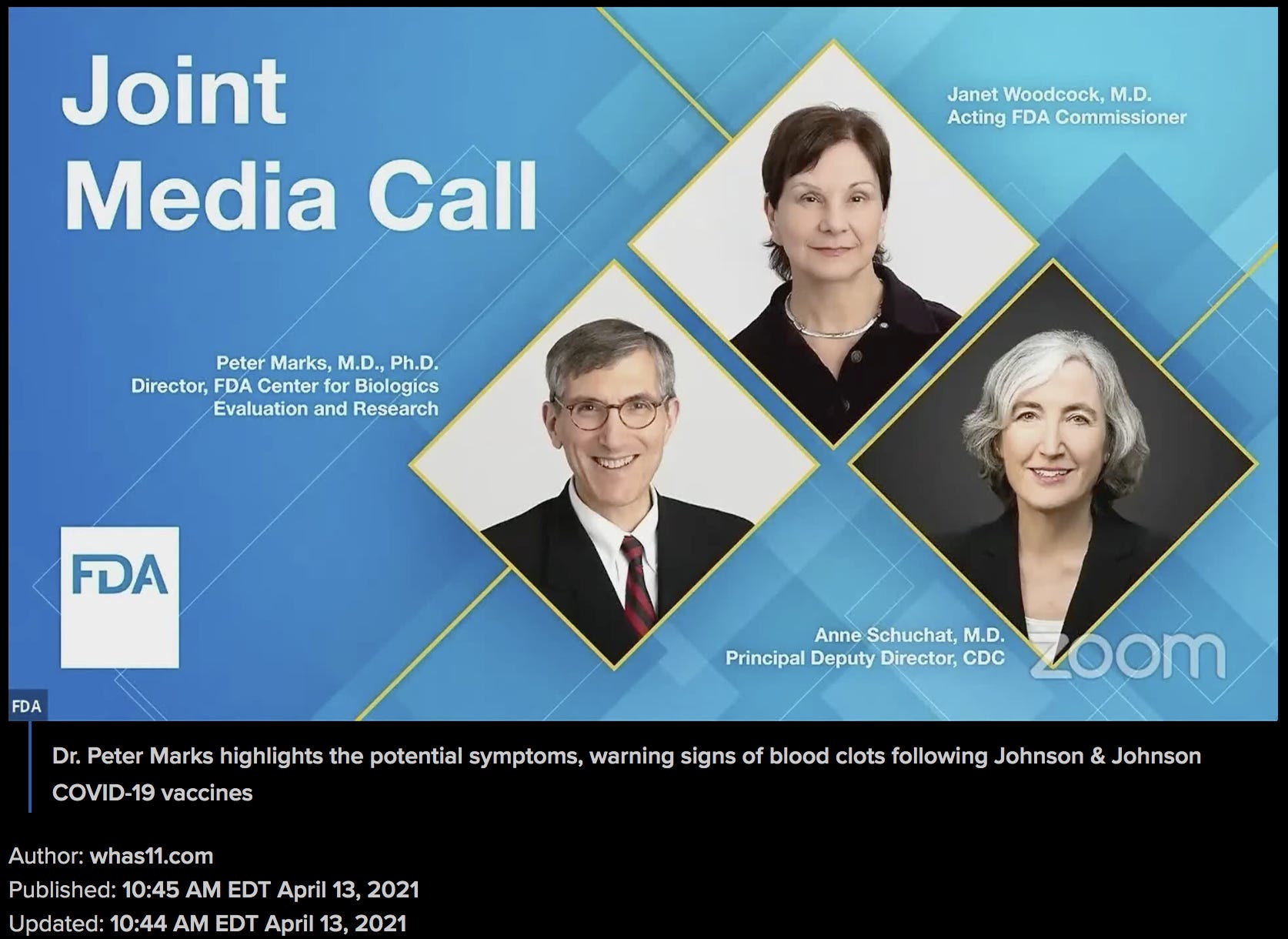This screenshot has height=939, width=1288.
Task: Click the Peter Marks, M.D., Ph.D. name label
Action: point(327,363)
